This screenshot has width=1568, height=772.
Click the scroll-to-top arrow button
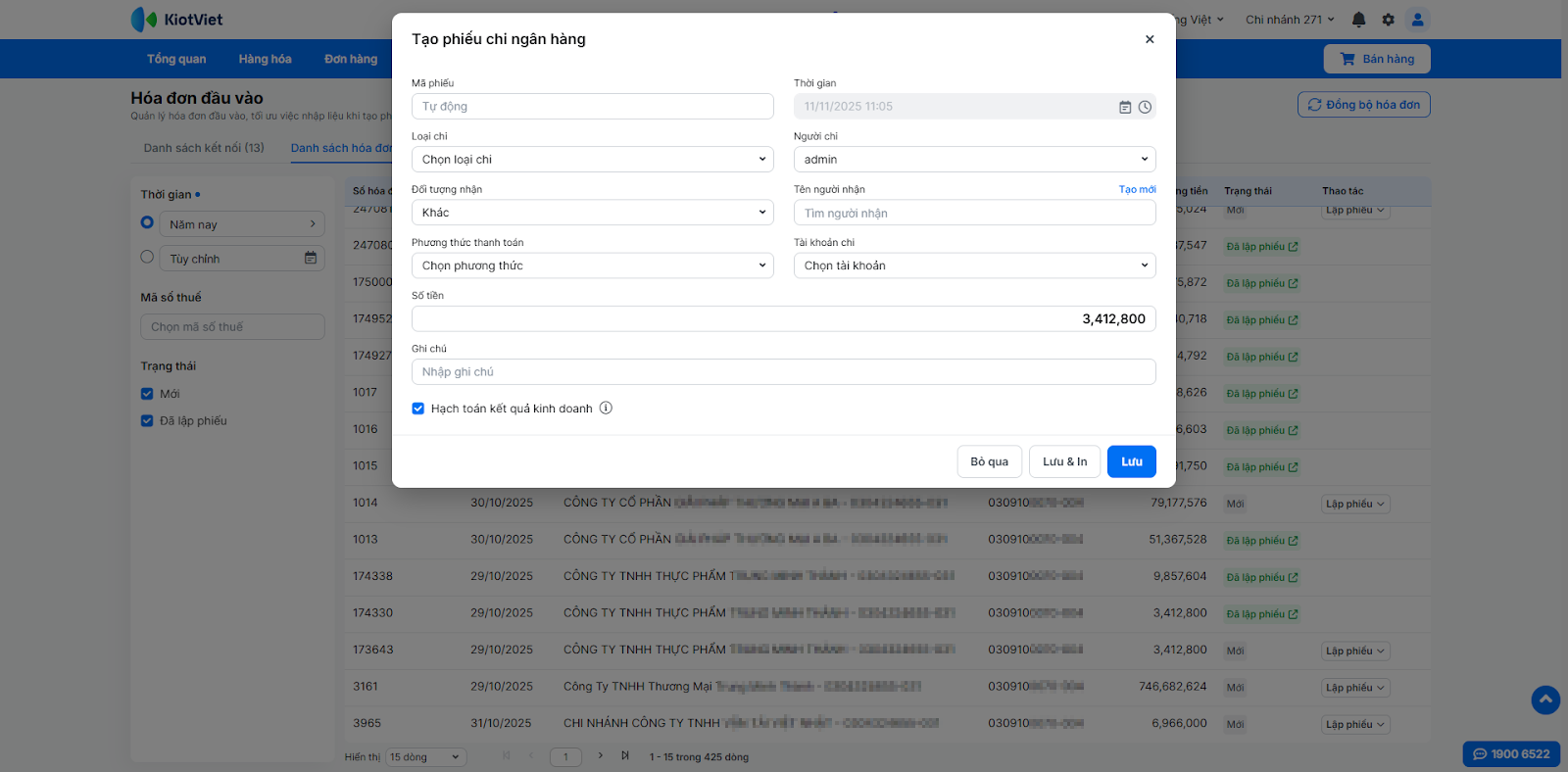[1545, 700]
